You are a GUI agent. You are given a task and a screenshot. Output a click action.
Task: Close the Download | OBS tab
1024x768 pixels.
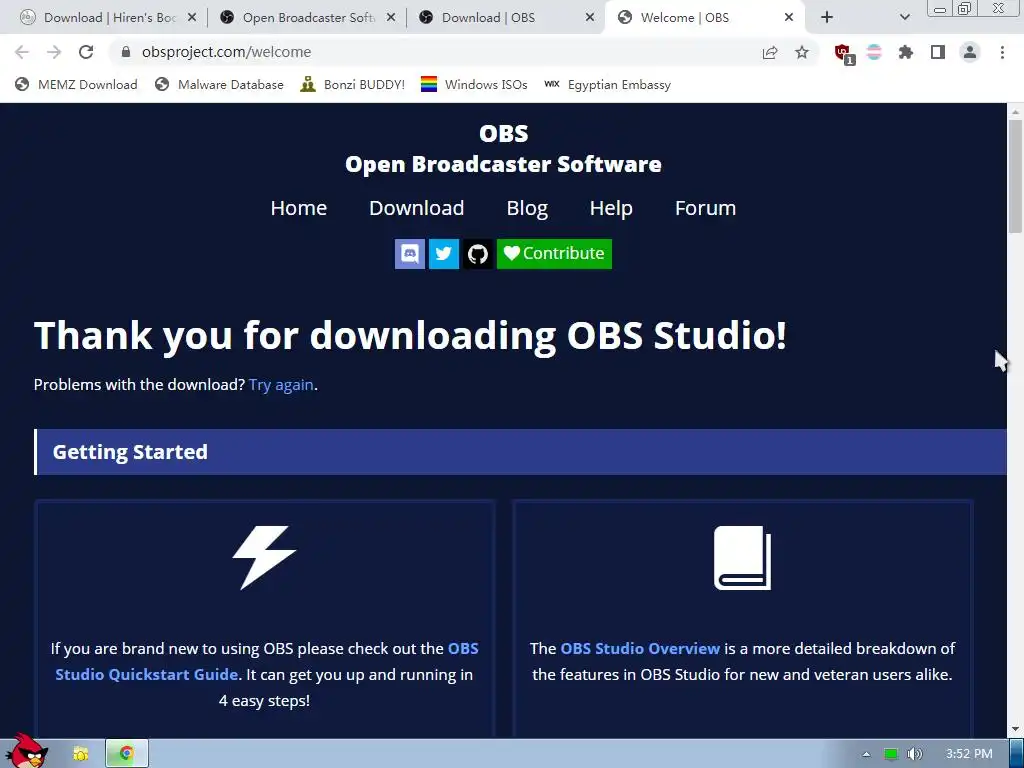pos(590,18)
